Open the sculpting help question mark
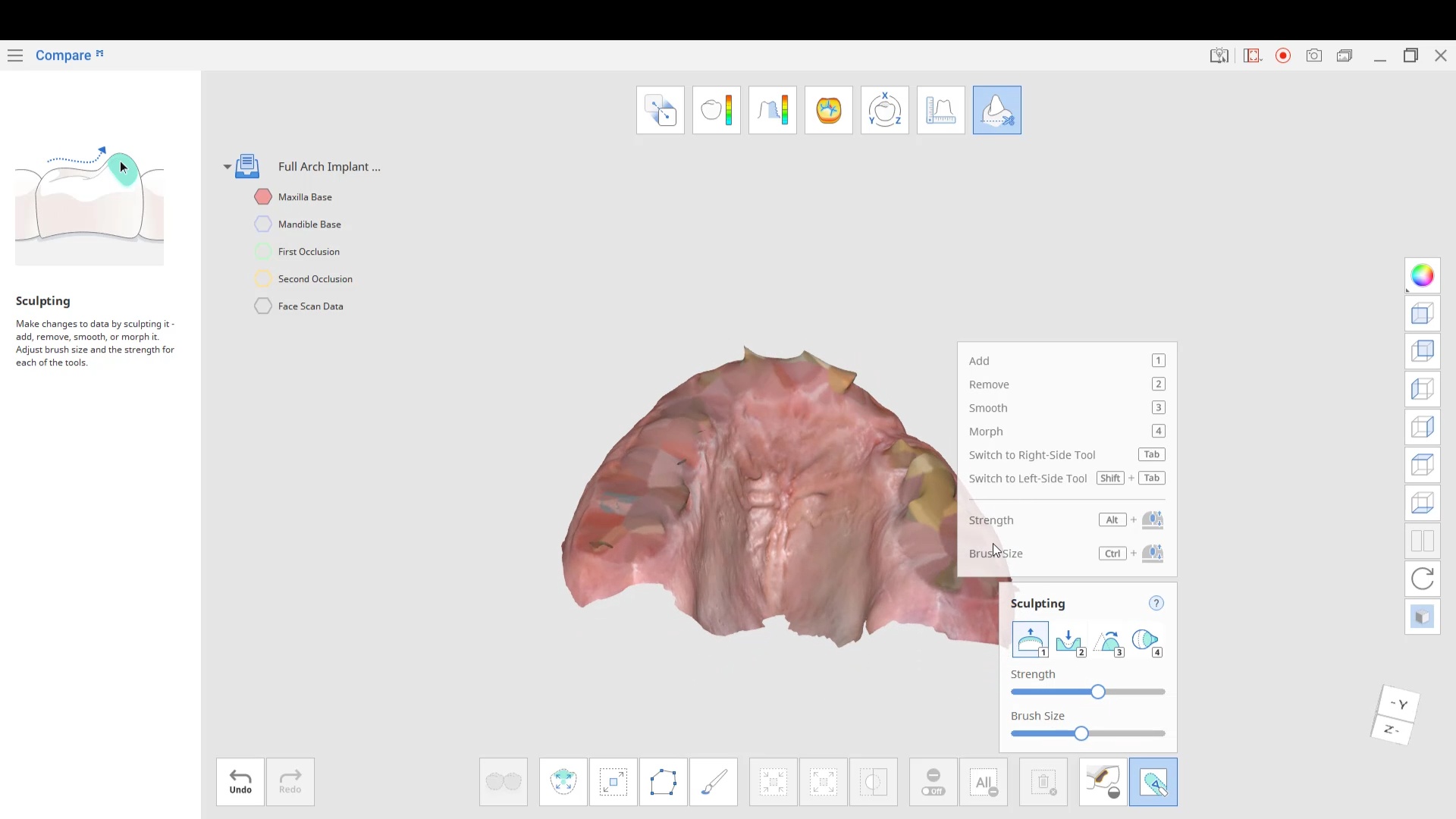 [x=1156, y=604]
